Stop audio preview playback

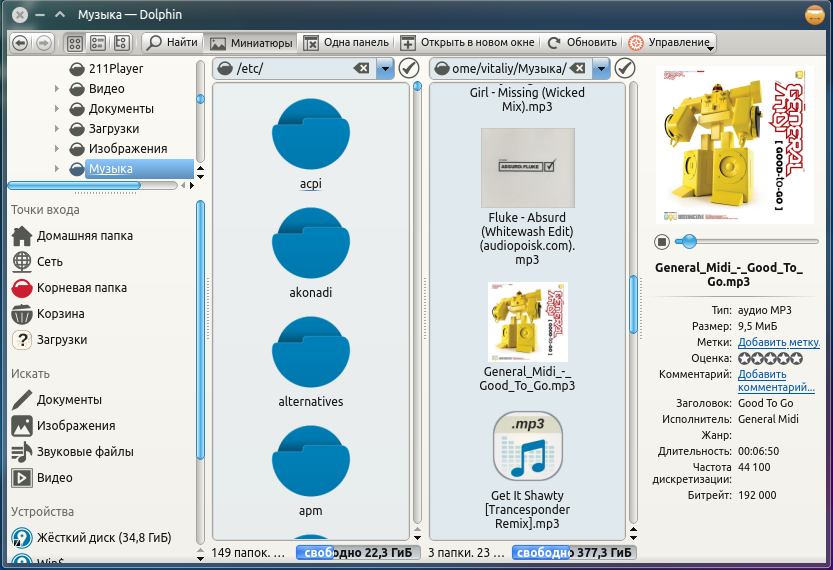662,242
